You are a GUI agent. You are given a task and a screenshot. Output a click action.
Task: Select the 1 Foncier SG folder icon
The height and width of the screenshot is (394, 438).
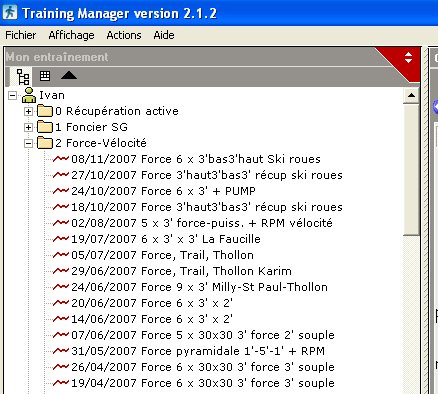pos(45,127)
